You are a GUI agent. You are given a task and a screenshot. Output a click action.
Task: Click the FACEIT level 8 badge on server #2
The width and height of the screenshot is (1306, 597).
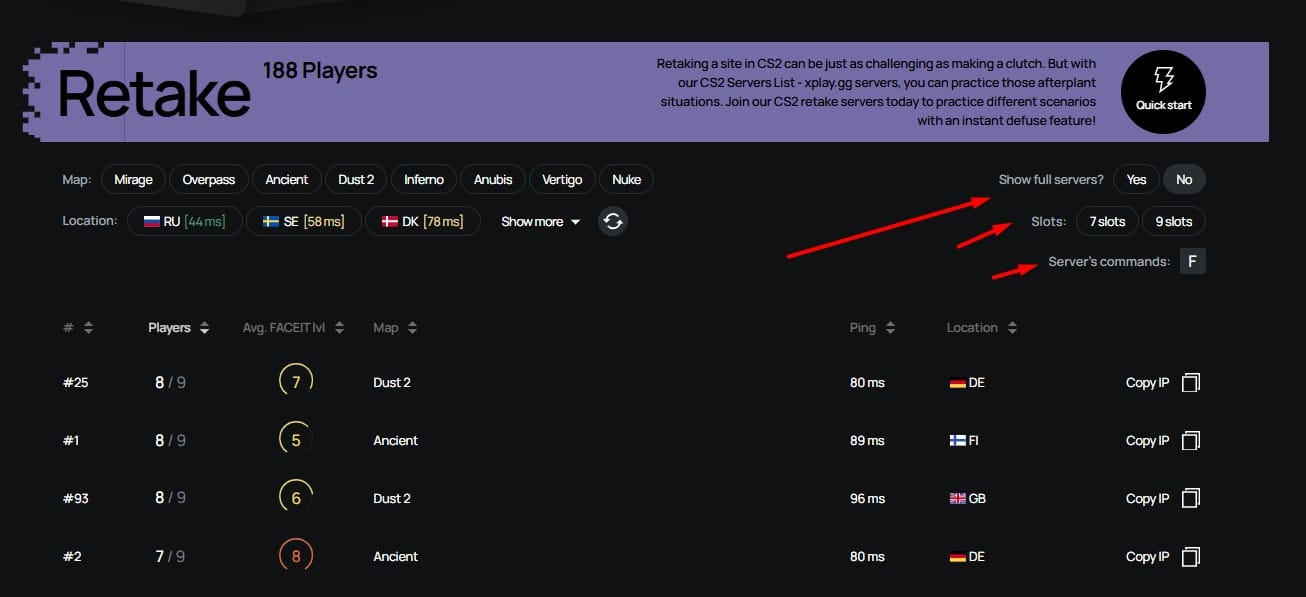coord(296,557)
